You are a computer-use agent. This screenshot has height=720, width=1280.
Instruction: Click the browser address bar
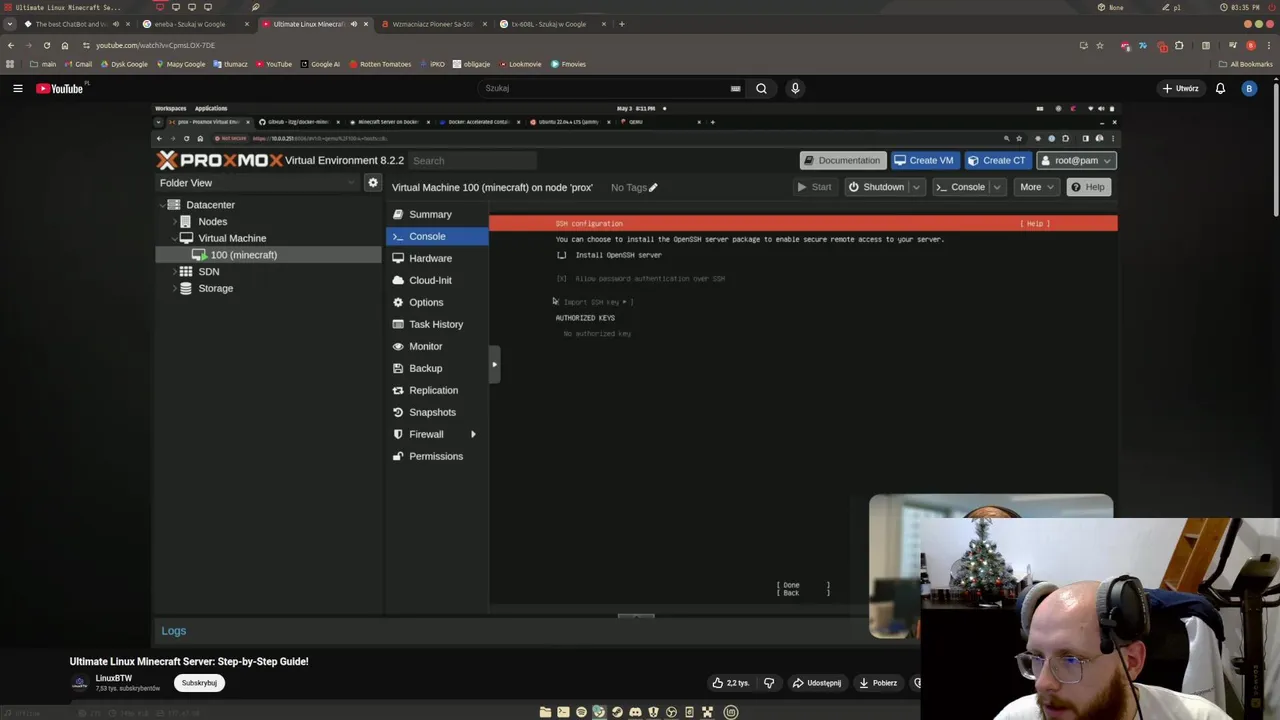580,45
